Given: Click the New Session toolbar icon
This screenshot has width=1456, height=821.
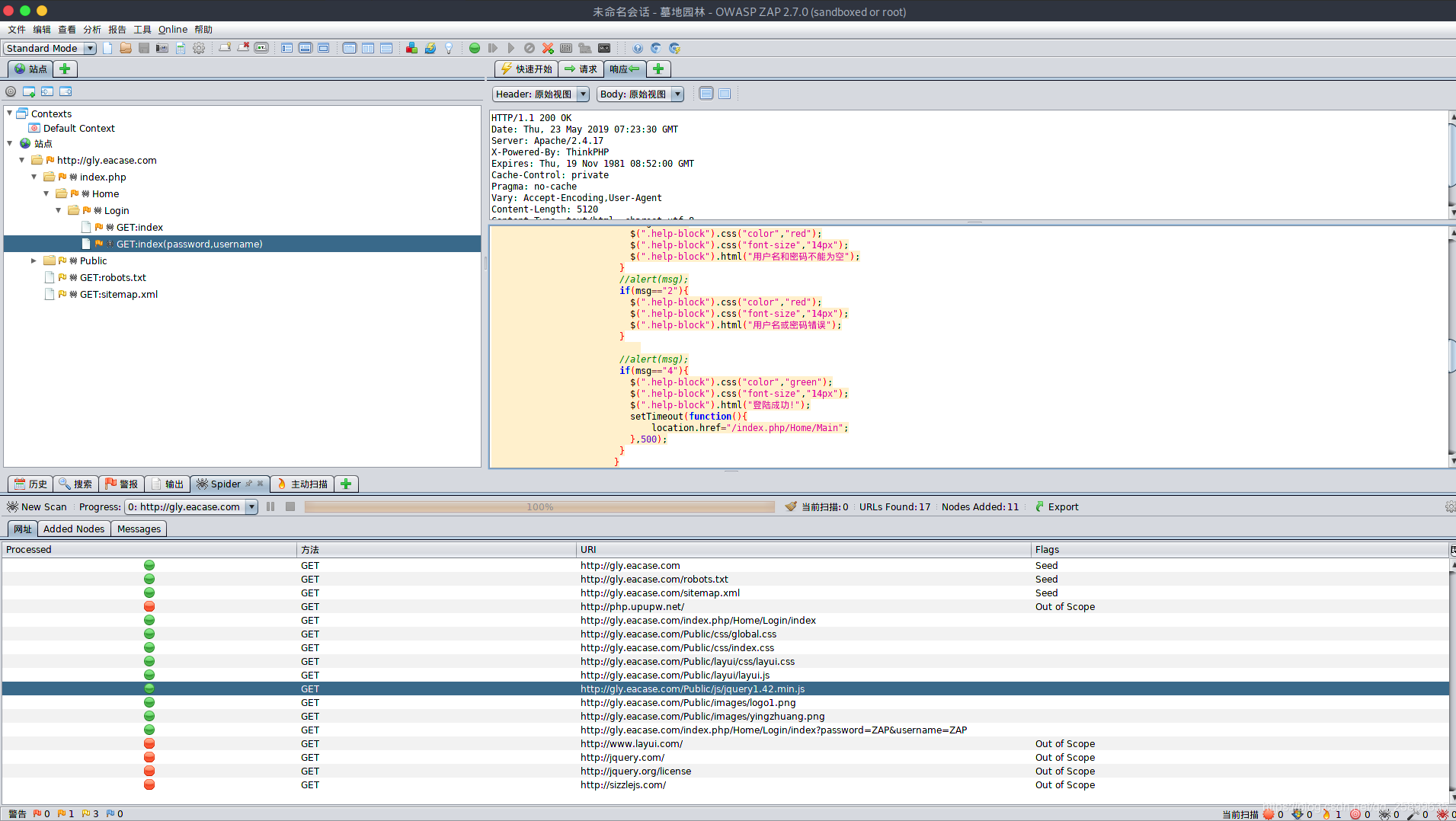Looking at the screenshot, I should pos(107,48).
